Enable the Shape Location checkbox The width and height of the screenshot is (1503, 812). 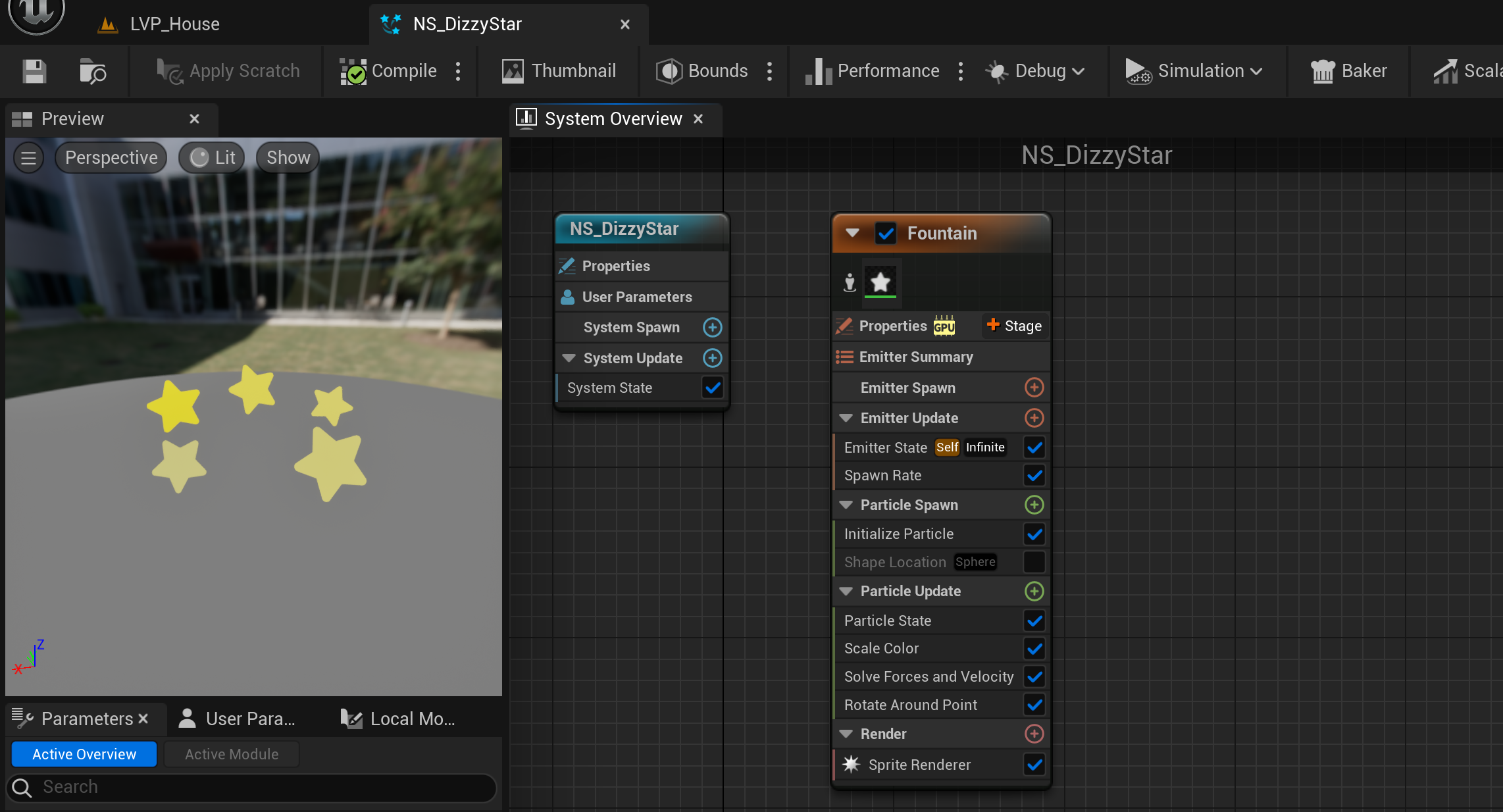1034,562
